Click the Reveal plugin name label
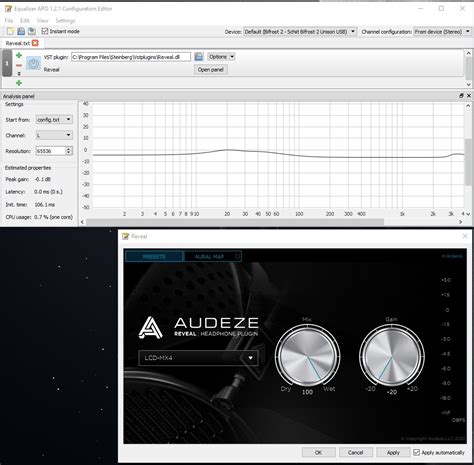Viewport: 474px width, 465px height. (51, 70)
